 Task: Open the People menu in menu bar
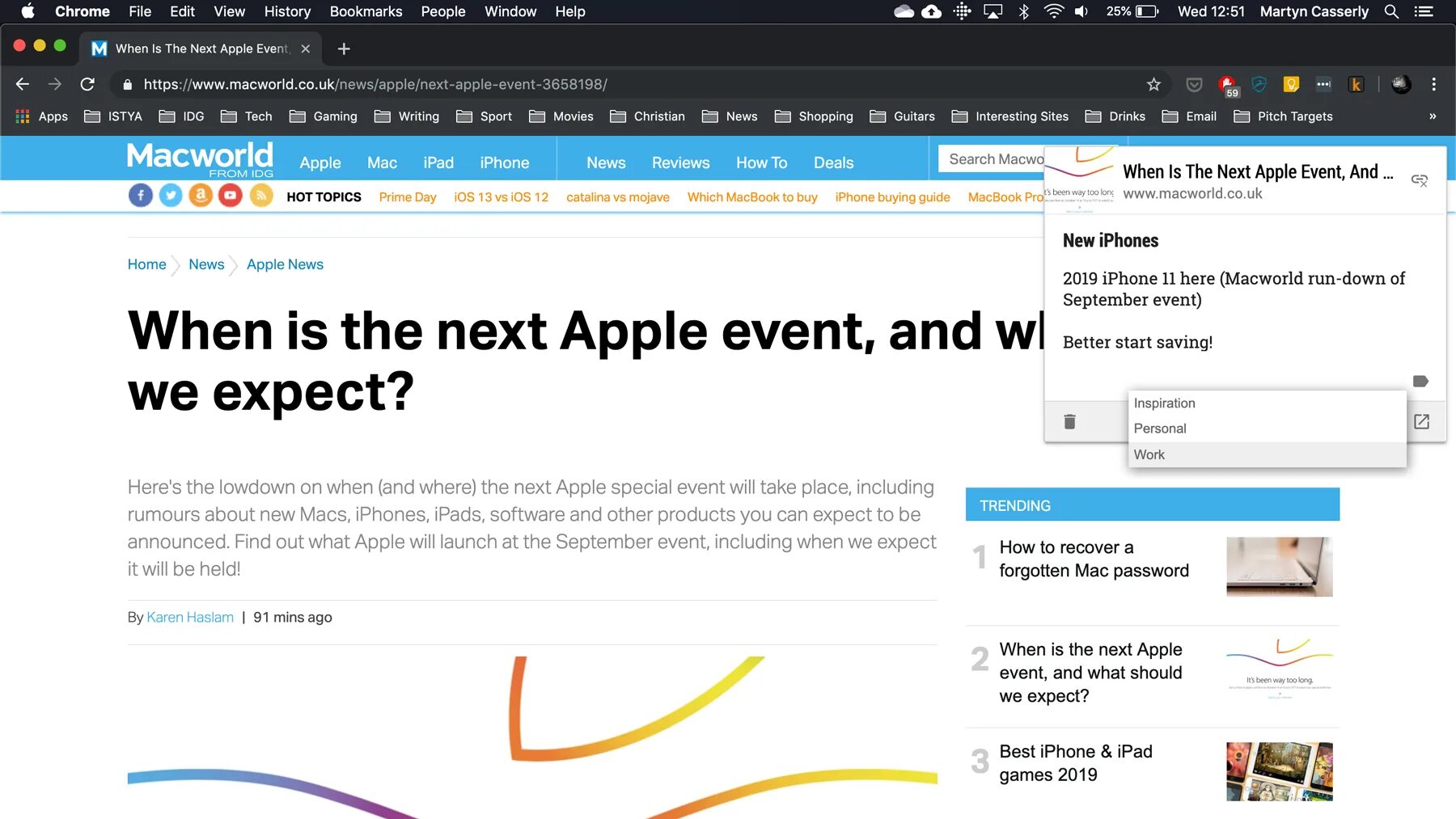coord(443,11)
